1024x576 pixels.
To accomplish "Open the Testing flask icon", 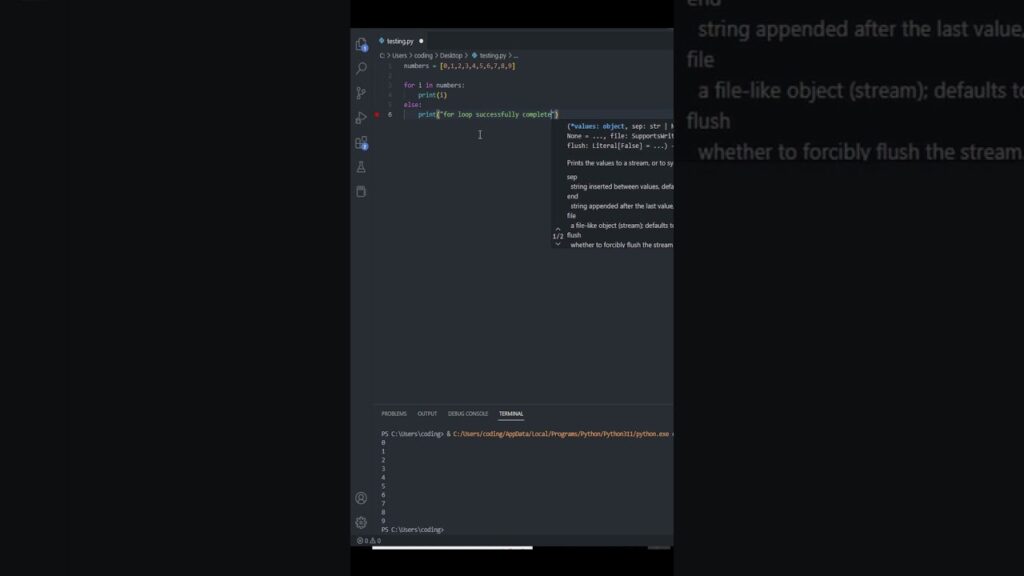I will (361, 167).
